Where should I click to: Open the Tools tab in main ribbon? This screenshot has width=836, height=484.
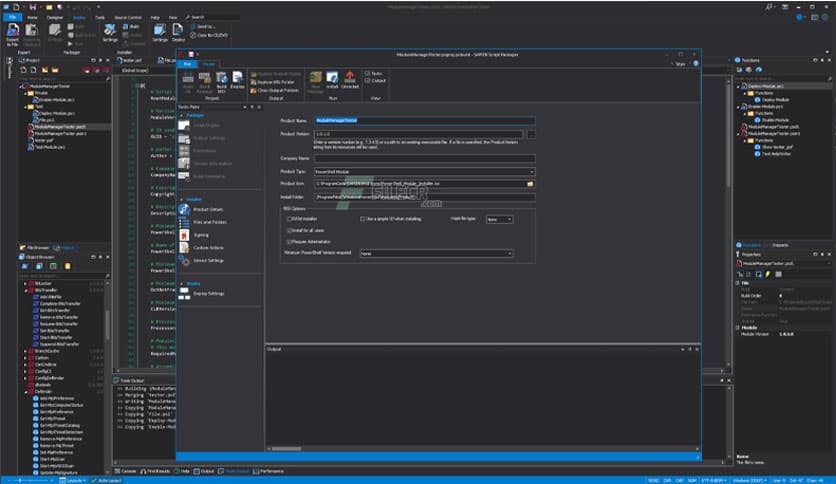point(100,18)
